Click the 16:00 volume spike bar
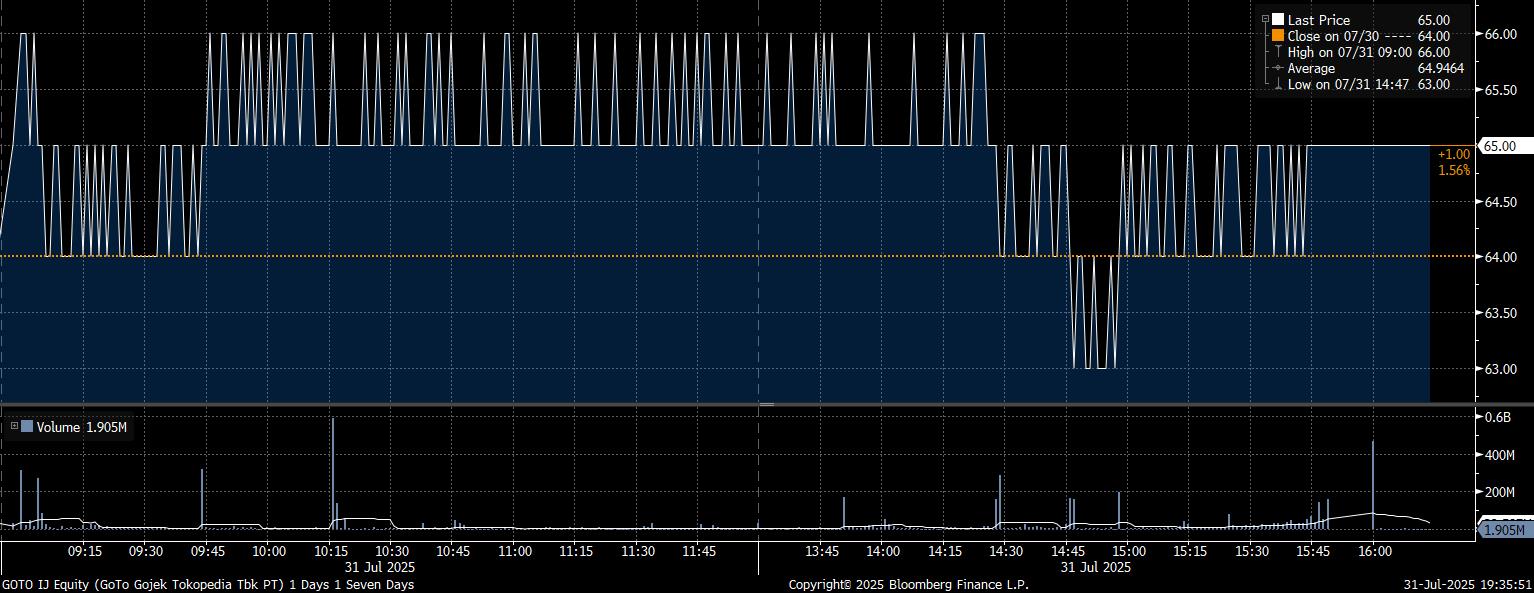The image size is (1534, 593). coord(1373,480)
